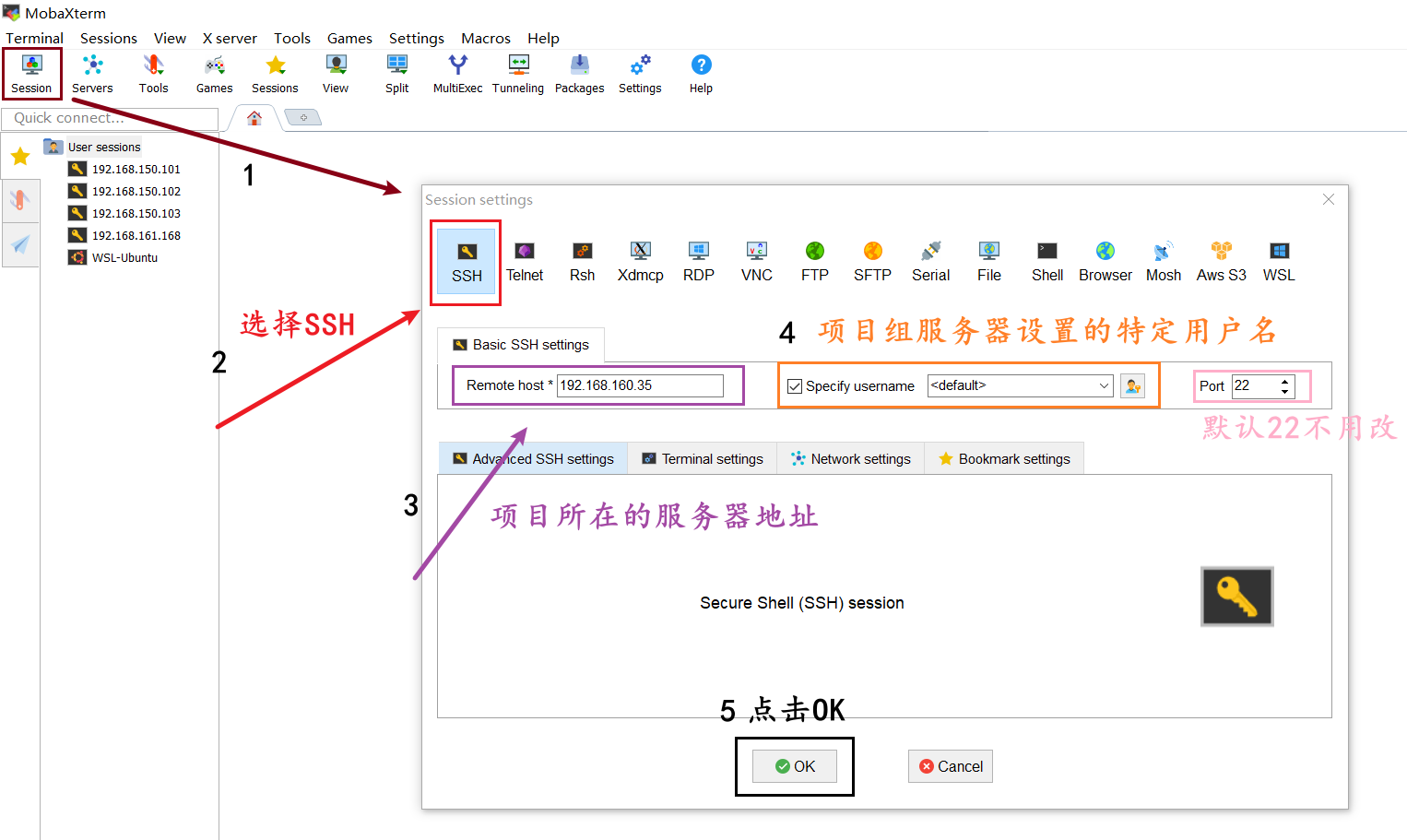Click the Port number field

[1255, 385]
